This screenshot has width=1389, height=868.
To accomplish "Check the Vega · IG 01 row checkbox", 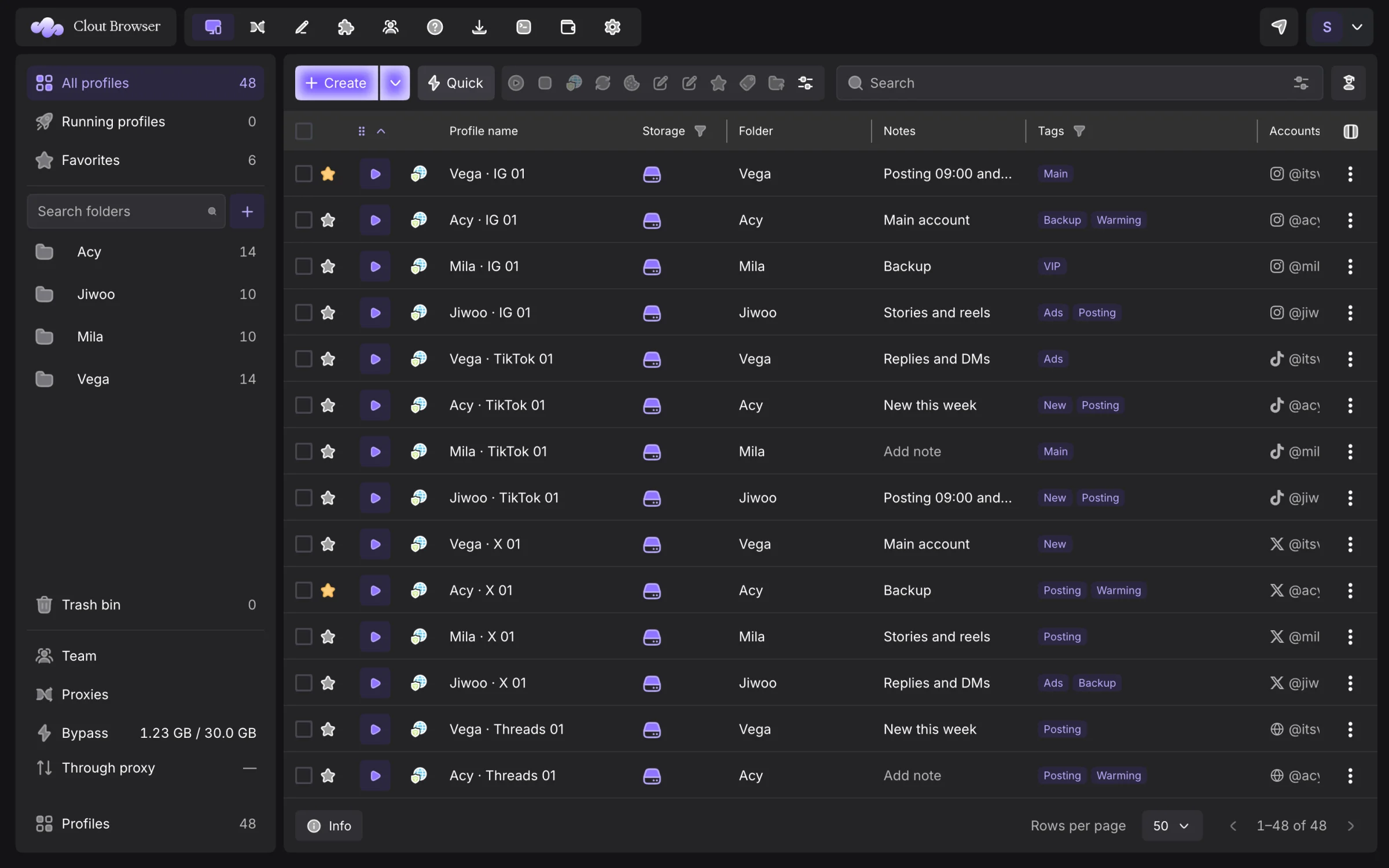I will tap(304, 174).
